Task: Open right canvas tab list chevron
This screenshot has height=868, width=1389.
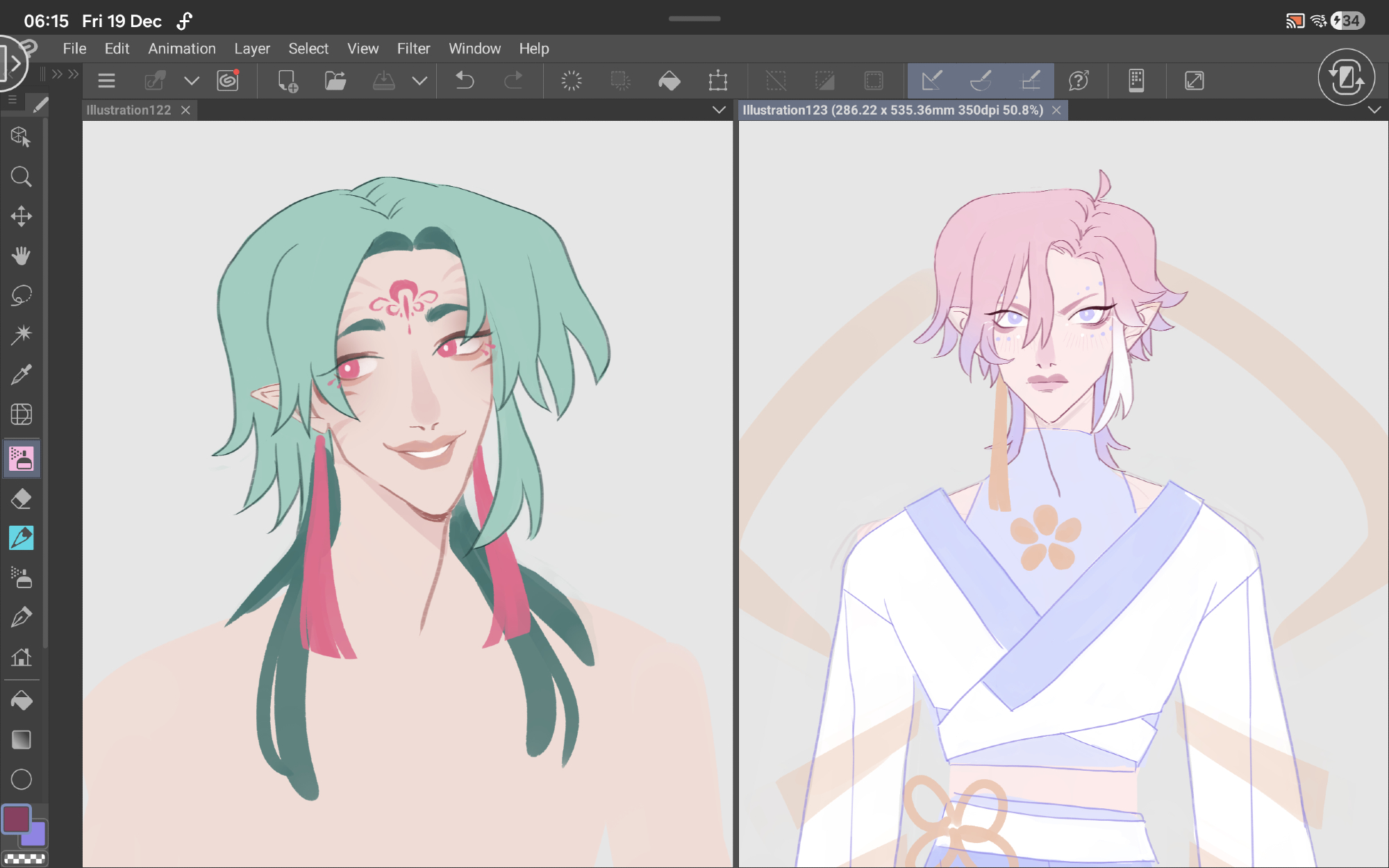Action: [1374, 110]
